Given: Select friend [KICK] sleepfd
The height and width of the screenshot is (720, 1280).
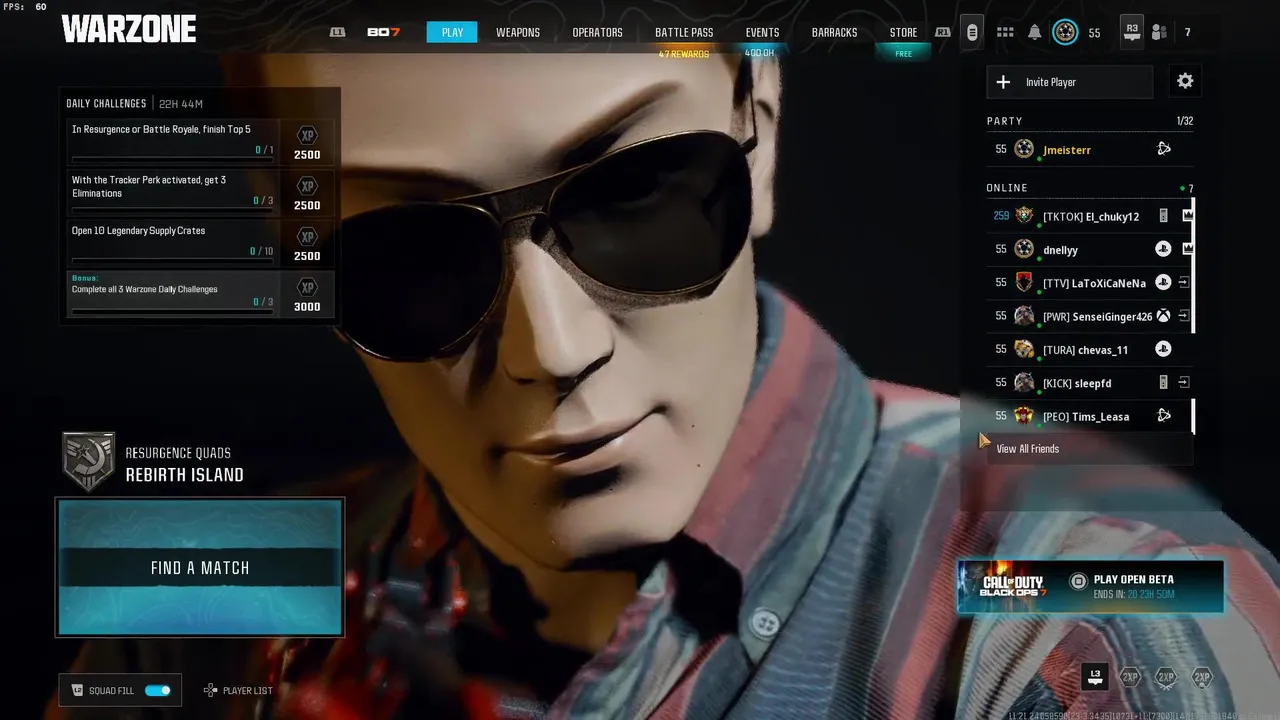Looking at the screenshot, I should pyautogui.click(x=1090, y=382).
